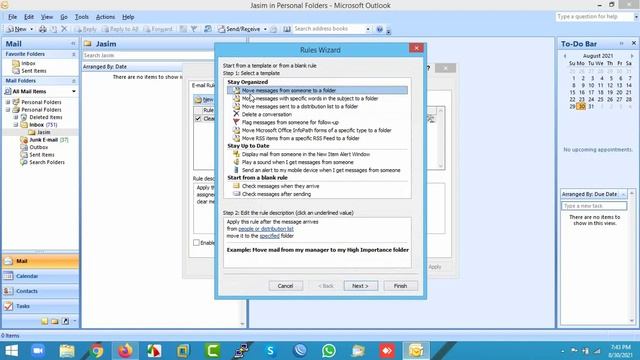Viewport: 640px width, 360px height.
Task: Expand the Deleted Items folder node
Action: [16, 117]
